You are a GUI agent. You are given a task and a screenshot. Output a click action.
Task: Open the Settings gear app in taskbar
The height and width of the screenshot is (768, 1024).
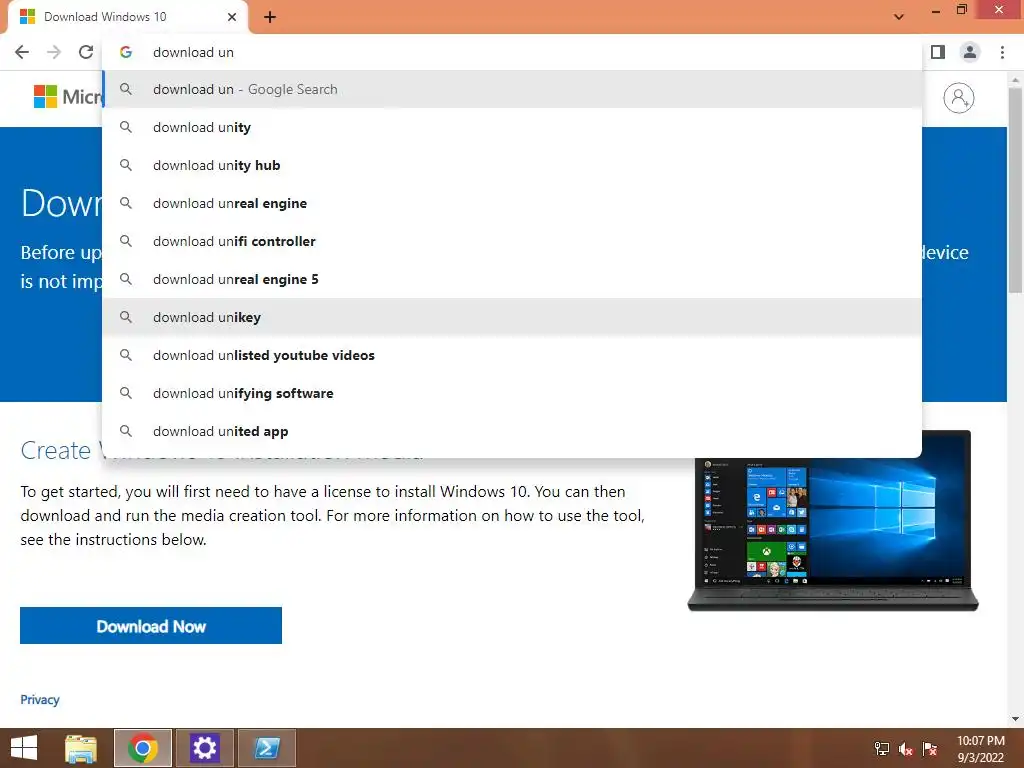[204, 748]
